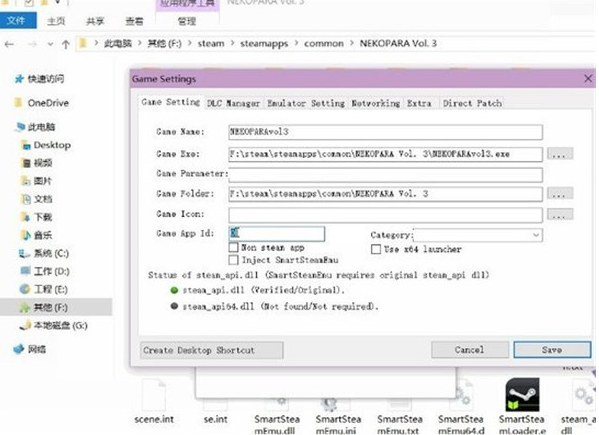Select the OneDrive folder icon in sidebar
This screenshot has height=435, width=599.
pos(18,102)
